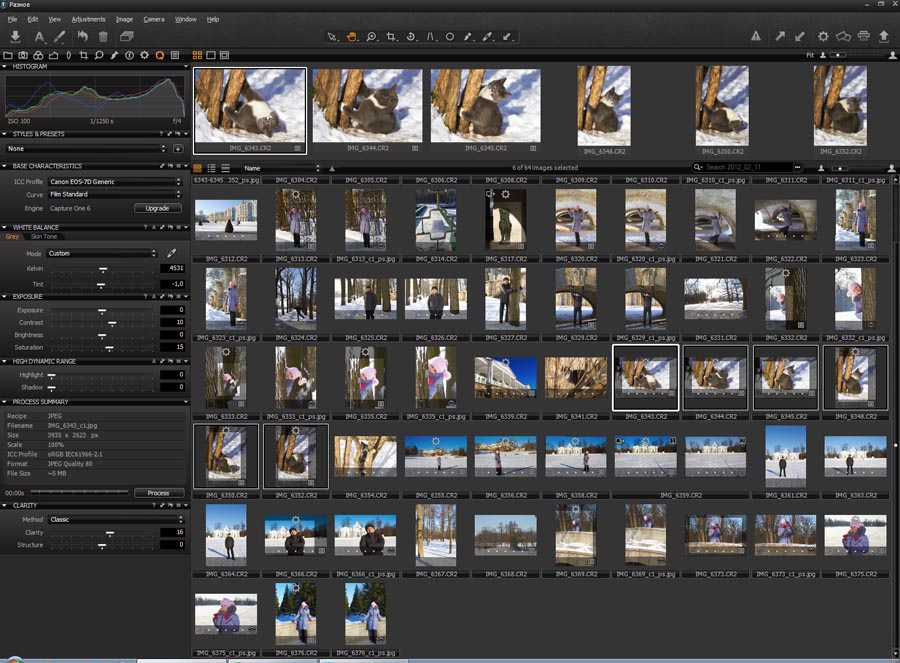Open the Adjustments menu
Viewport: 900px width, 663px height.
pos(88,20)
